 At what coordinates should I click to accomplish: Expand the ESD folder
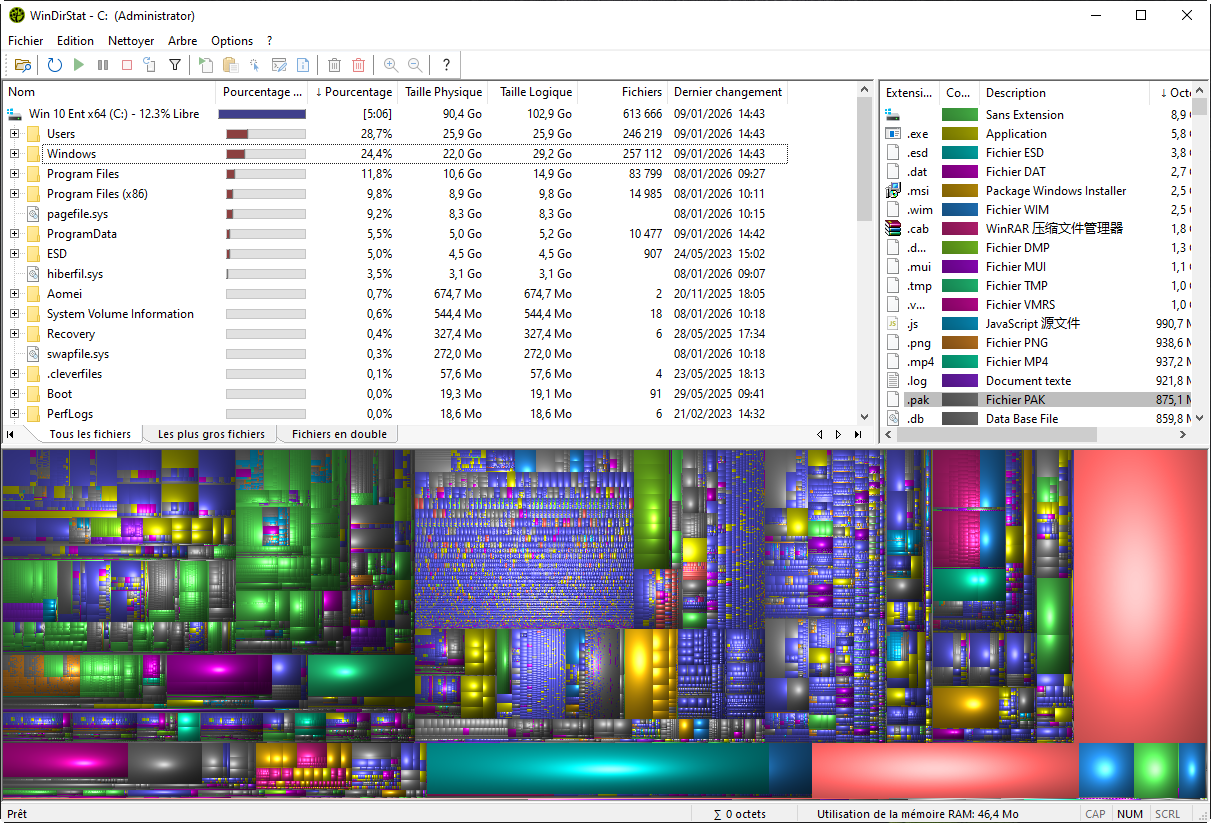pos(14,254)
